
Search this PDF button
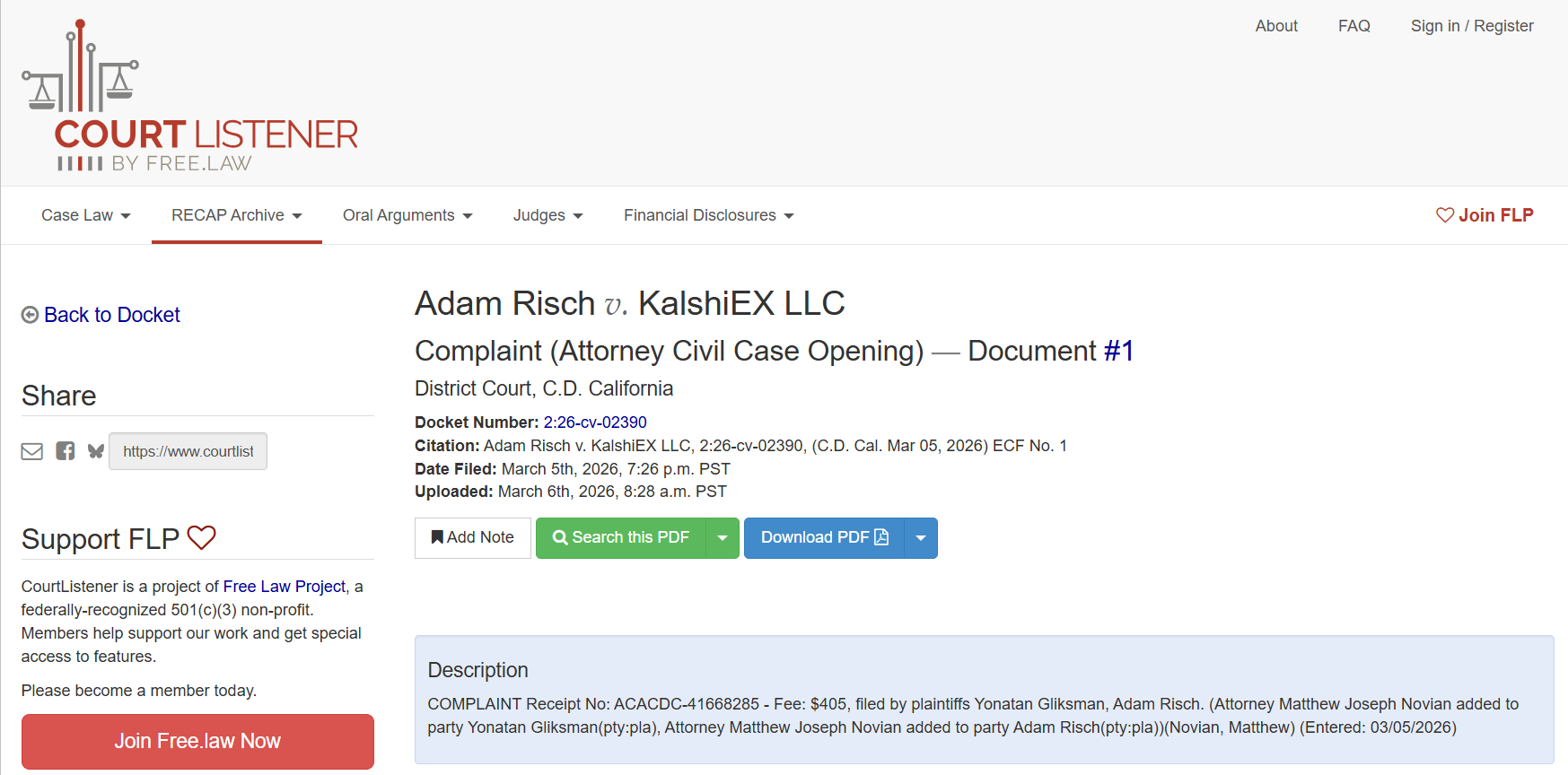click(x=621, y=538)
